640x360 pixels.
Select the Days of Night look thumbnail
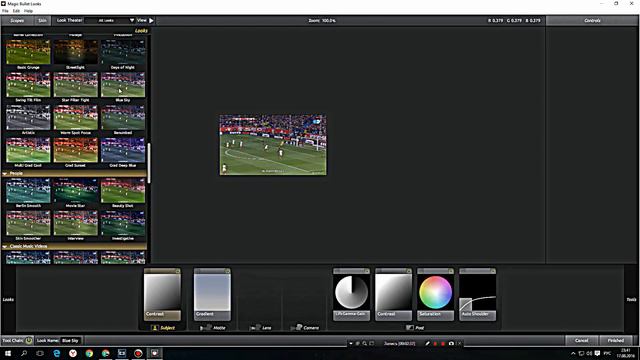123,52
